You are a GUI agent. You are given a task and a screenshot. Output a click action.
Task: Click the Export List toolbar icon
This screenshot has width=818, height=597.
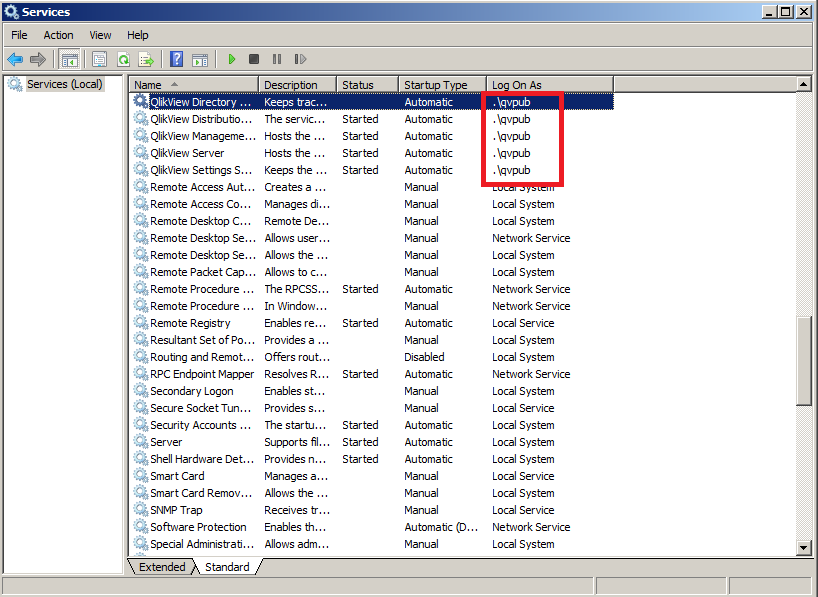[146, 59]
